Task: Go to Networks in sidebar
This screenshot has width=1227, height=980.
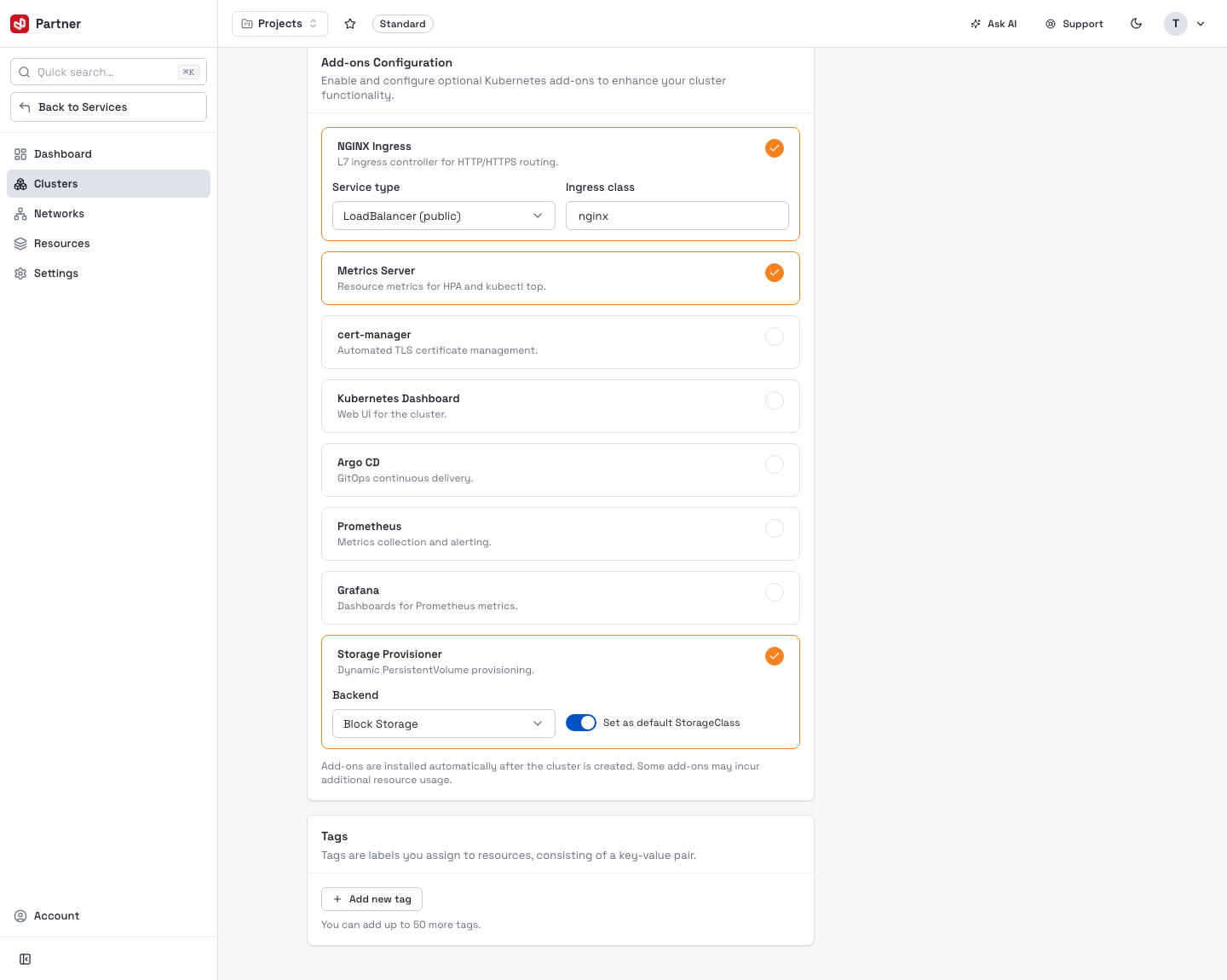Action: coord(108,214)
